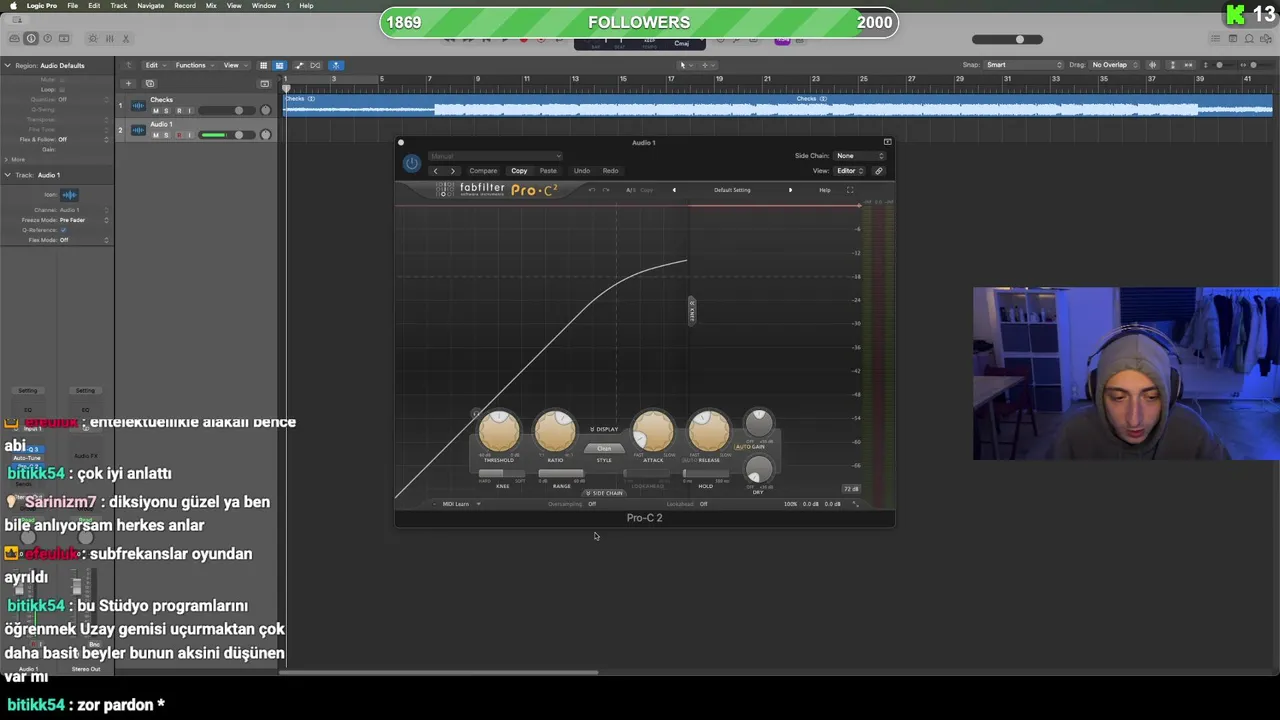Viewport: 1280px width, 720px height.
Task: Open the tracks Functions dropdown menu
Action: point(194,65)
